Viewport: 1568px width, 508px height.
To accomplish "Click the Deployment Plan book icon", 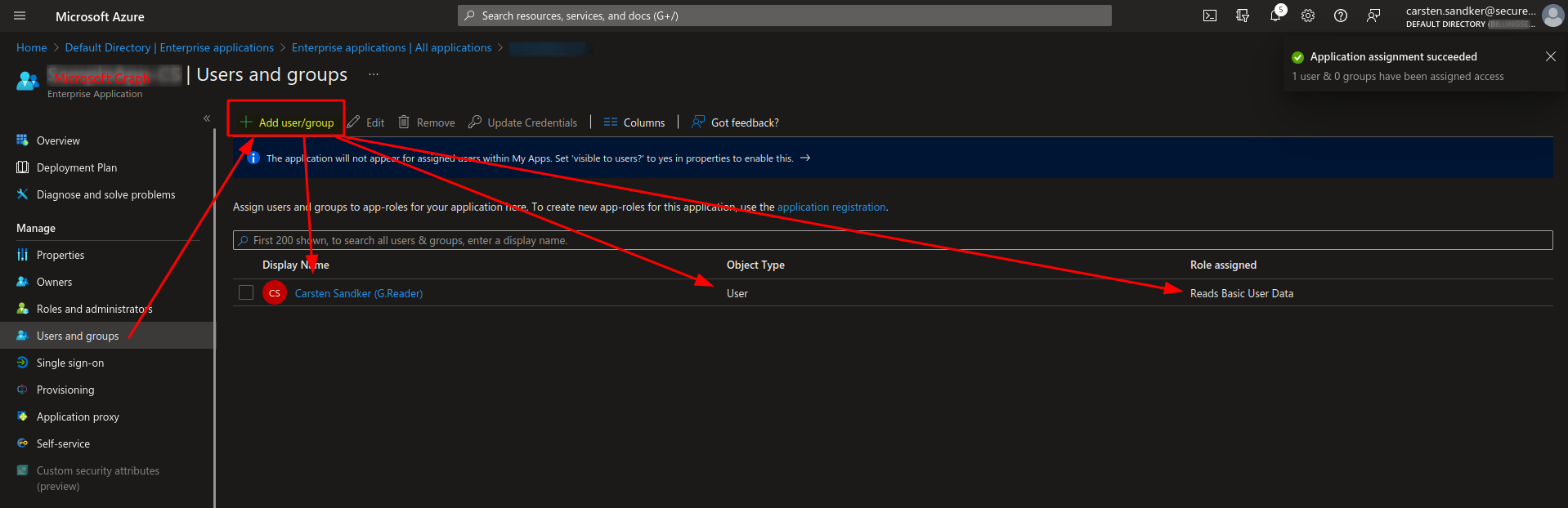I will pos(22,167).
